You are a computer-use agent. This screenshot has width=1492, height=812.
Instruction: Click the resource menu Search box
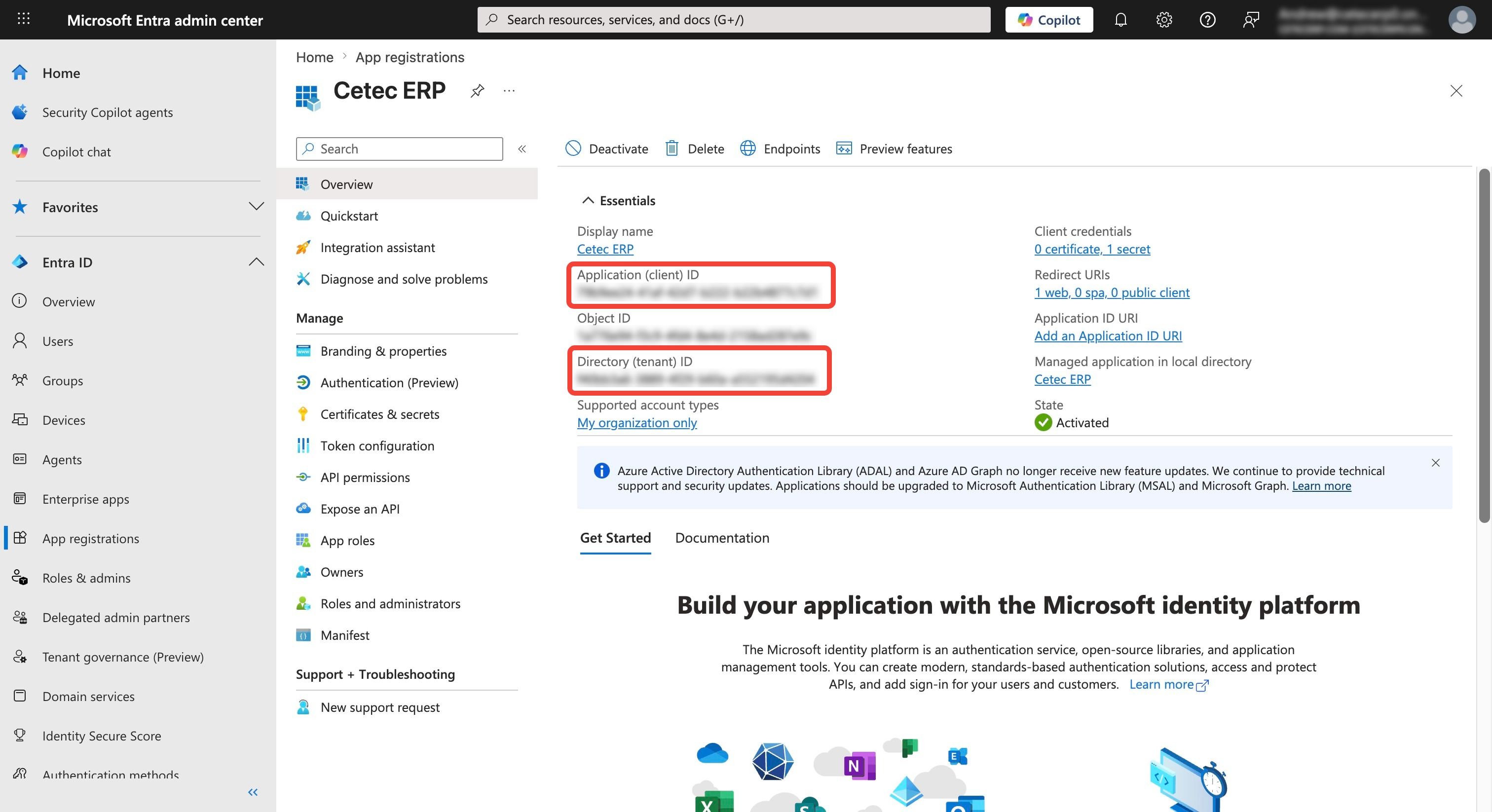[399, 149]
